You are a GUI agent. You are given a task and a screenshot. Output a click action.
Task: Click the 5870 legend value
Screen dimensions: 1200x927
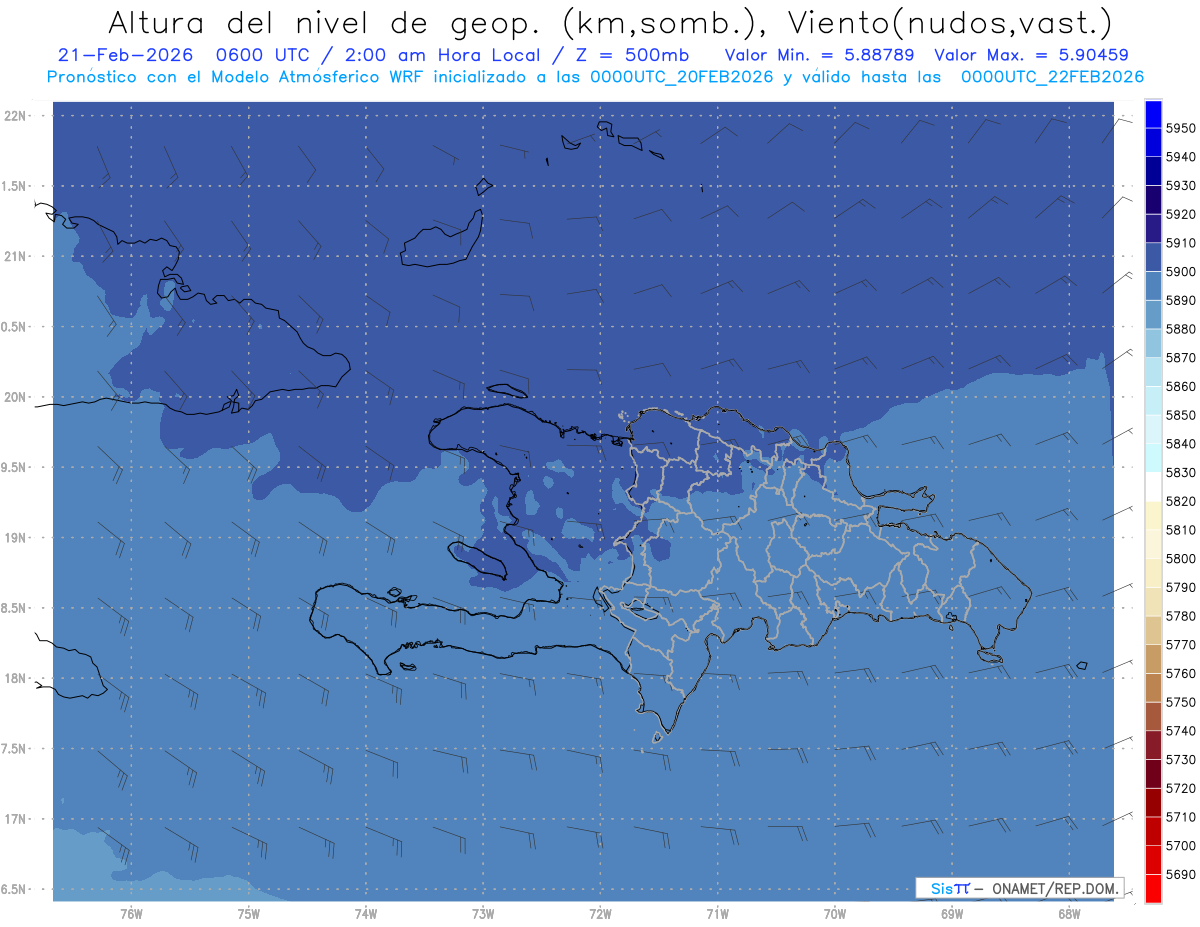tap(1180, 358)
